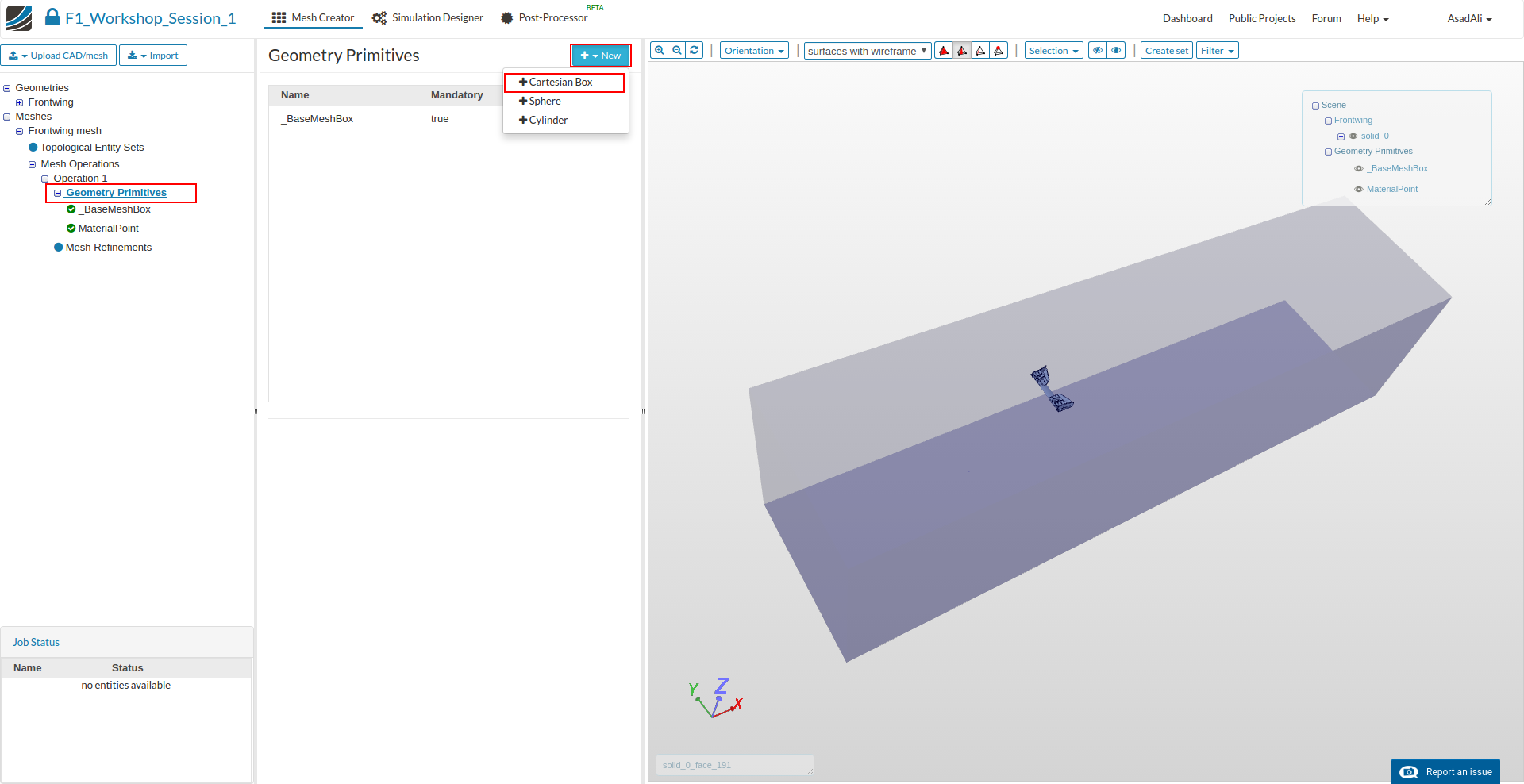1524x784 pixels.
Task: Collapse the Mesh Operations node
Action: coord(33,164)
